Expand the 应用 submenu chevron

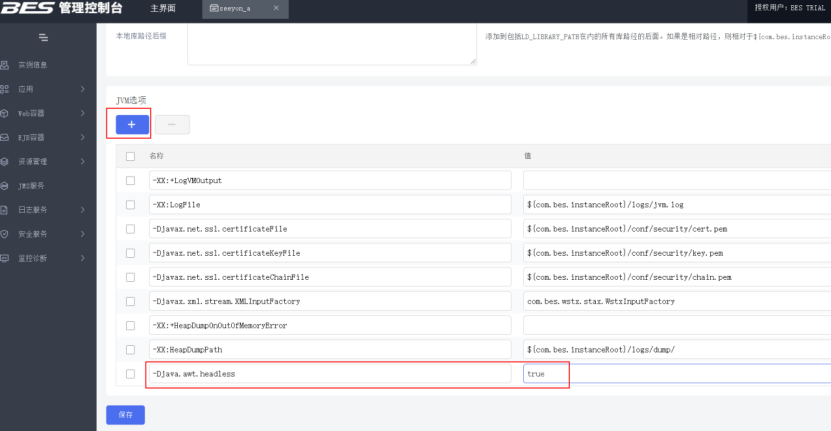82,89
